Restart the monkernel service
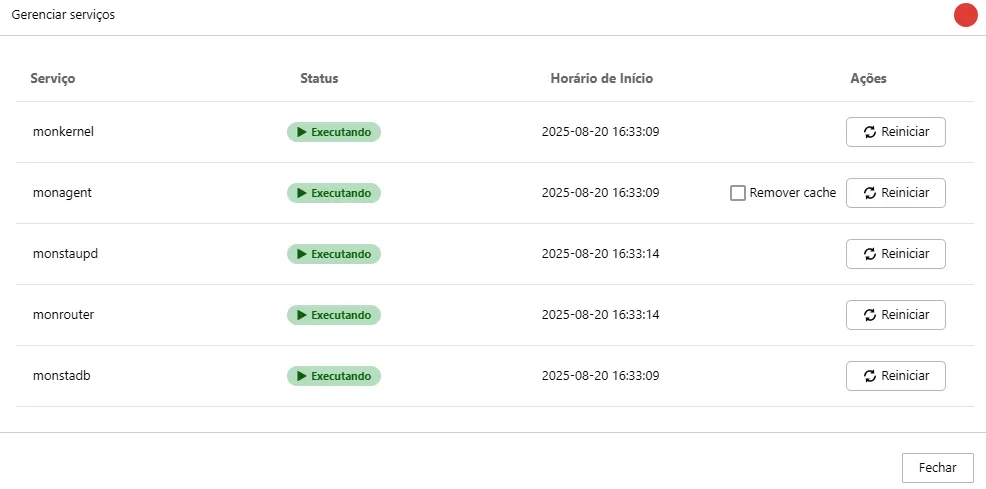 [895, 132]
